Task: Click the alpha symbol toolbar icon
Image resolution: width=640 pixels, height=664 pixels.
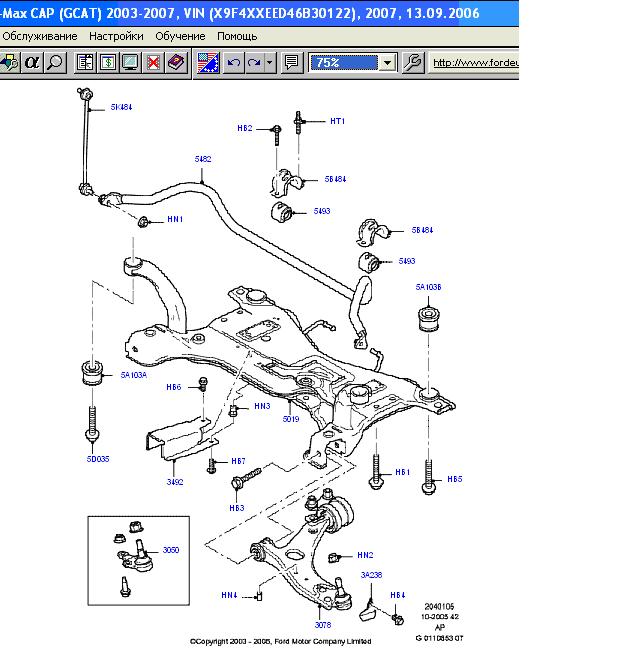Action: [32, 63]
